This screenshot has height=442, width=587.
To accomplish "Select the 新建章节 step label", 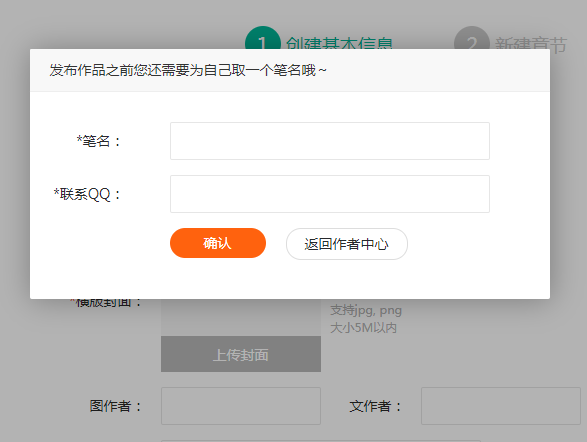I will point(531,45).
